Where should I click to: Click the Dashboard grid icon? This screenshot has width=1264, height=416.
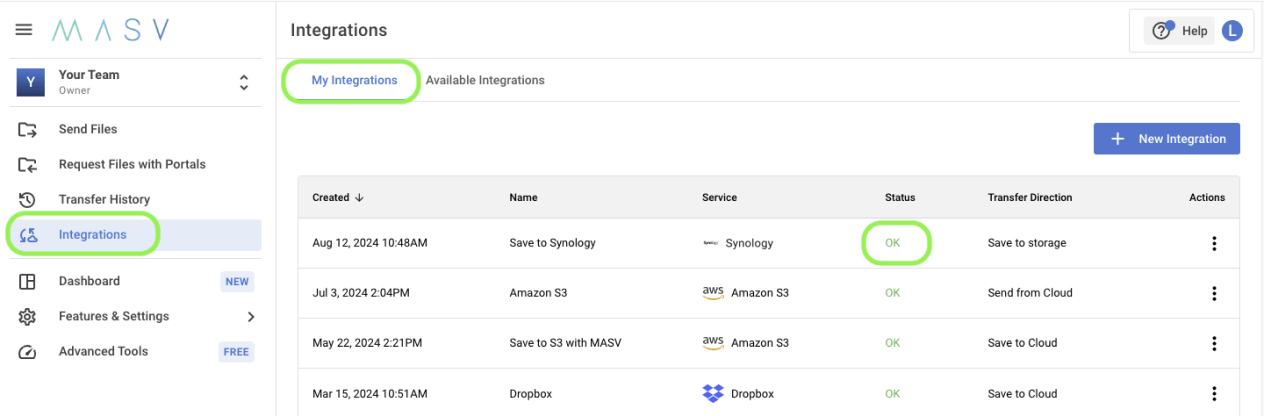pyautogui.click(x=28, y=281)
